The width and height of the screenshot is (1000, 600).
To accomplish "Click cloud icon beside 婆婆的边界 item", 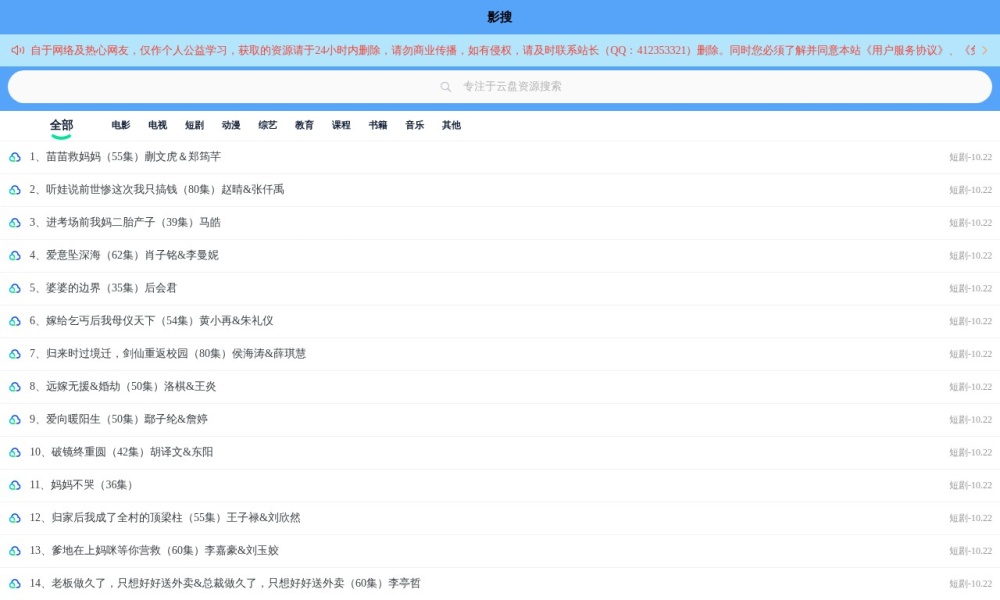I will pos(15,289).
